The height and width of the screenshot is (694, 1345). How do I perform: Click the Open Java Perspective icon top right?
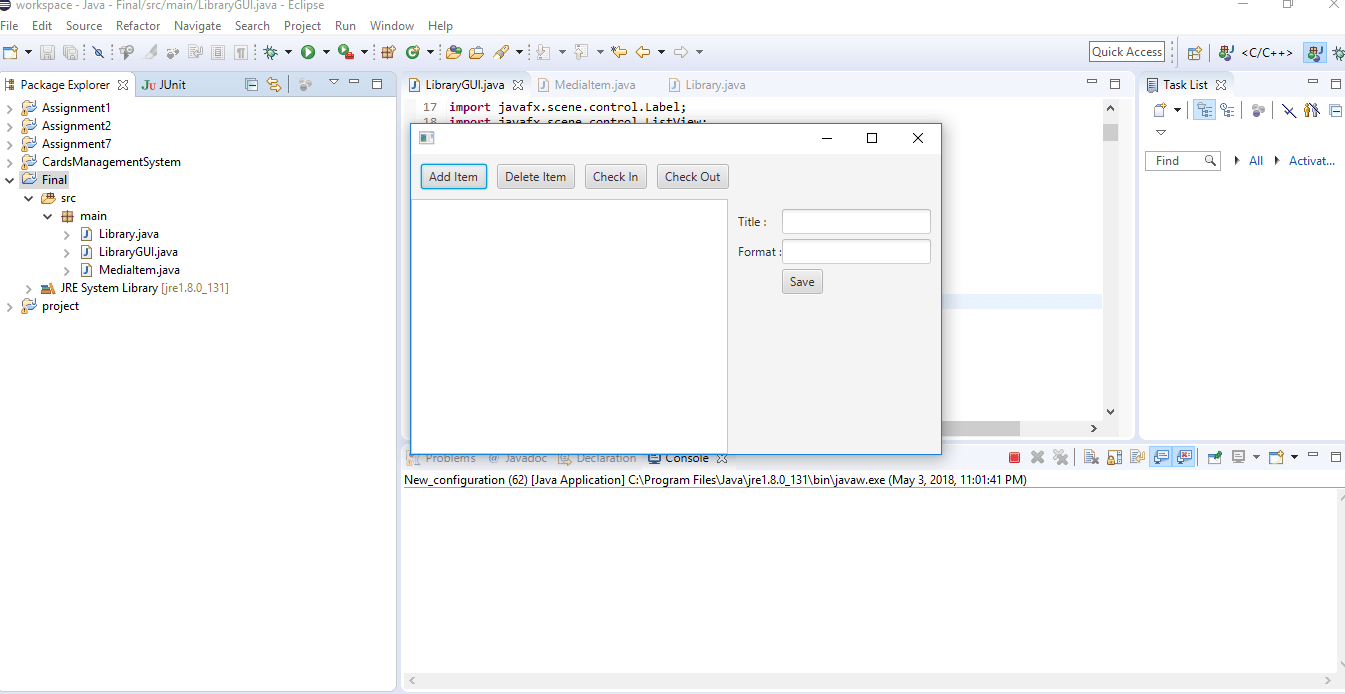click(1315, 52)
